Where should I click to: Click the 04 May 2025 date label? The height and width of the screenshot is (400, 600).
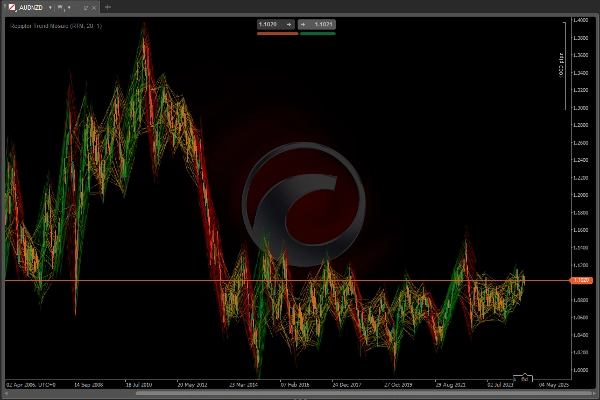tap(554, 385)
